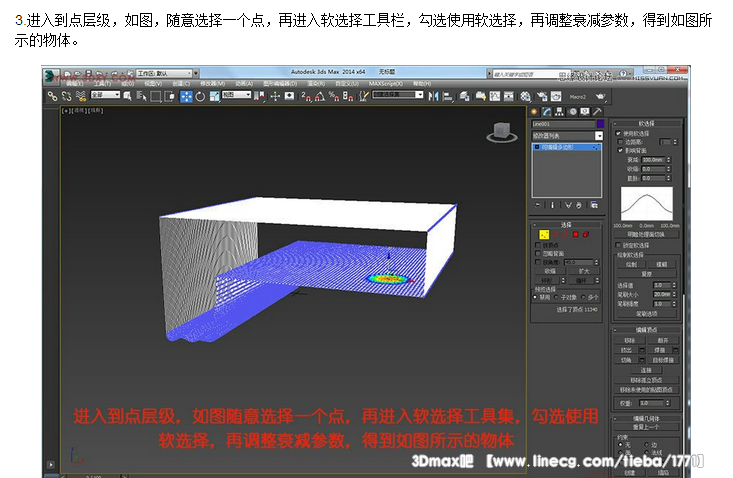This screenshot has height=478, width=733.
Task: Switch to the Hierarchy command panel tab
Action: [x=559, y=112]
